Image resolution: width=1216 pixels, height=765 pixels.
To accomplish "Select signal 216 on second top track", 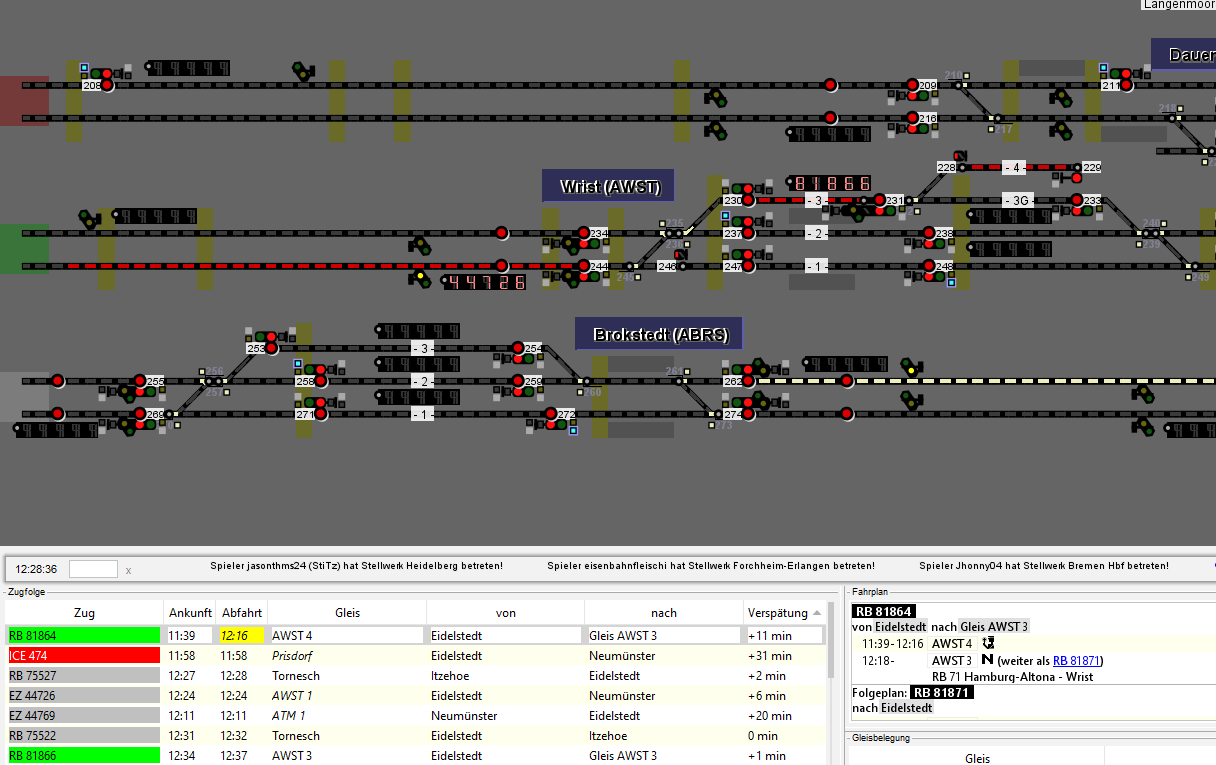I will [912, 118].
